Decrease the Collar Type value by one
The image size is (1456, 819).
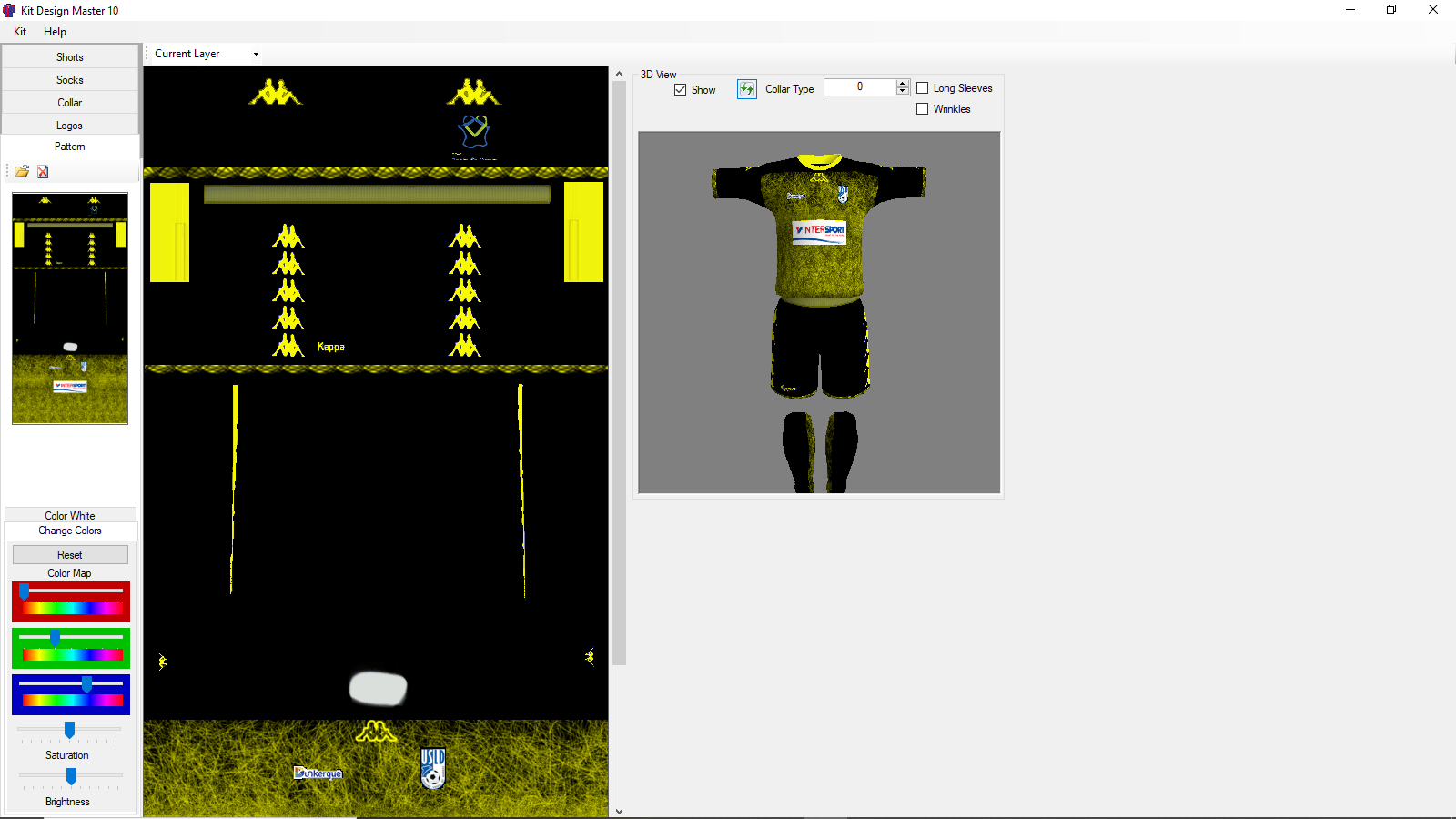pos(903,91)
